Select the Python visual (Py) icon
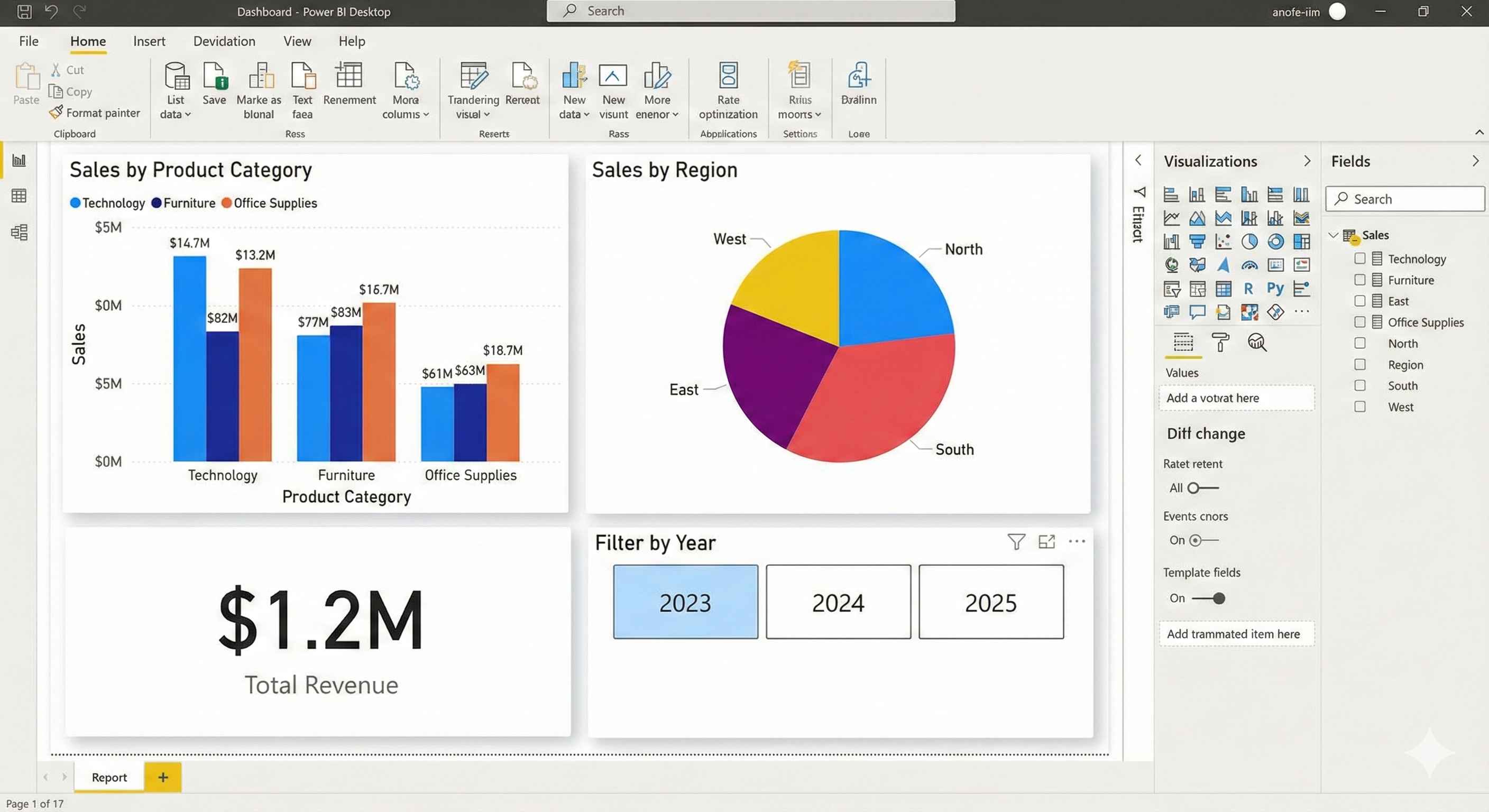The height and width of the screenshot is (812, 1489). coord(1275,289)
